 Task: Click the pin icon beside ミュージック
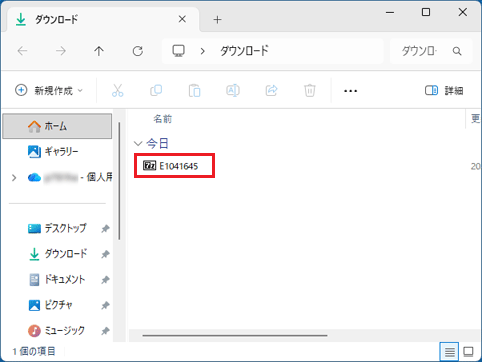coord(105,331)
